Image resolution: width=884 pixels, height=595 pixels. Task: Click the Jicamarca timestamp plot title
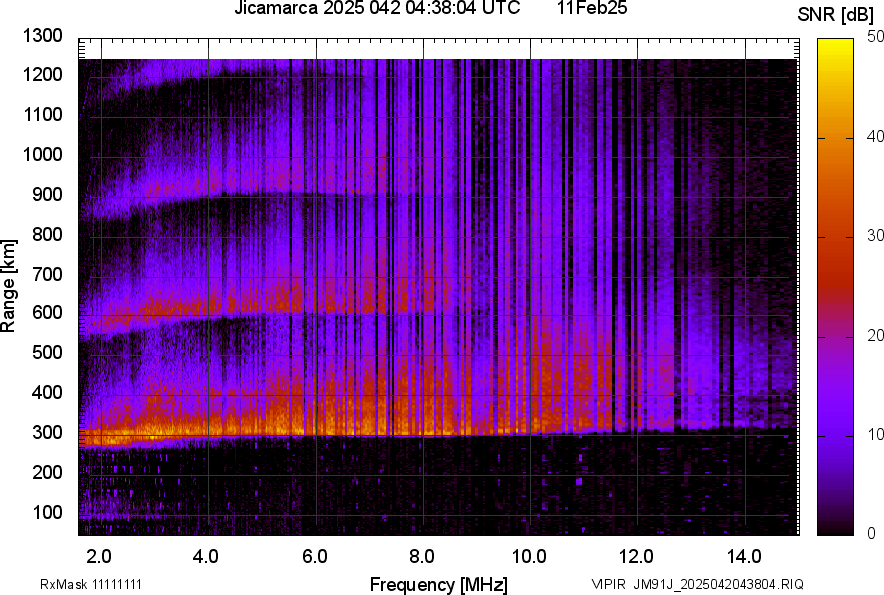tap(377, 9)
